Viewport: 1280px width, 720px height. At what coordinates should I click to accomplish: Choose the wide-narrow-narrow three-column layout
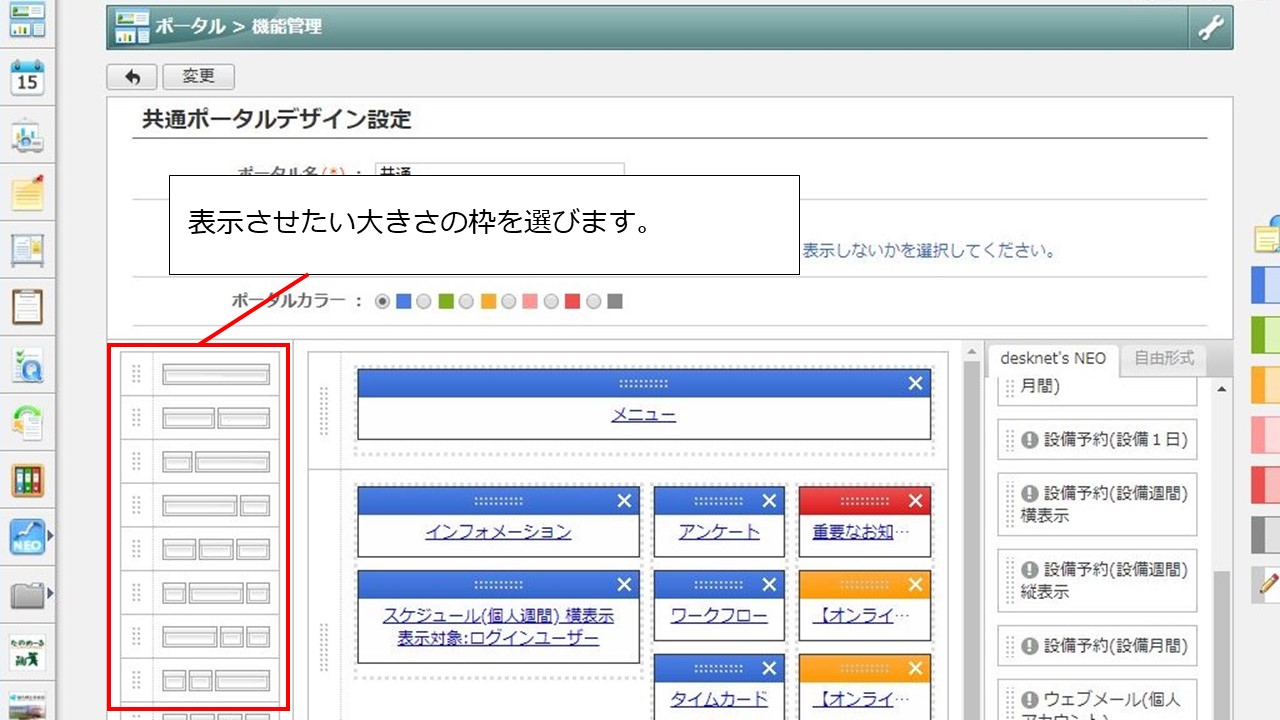216,636
